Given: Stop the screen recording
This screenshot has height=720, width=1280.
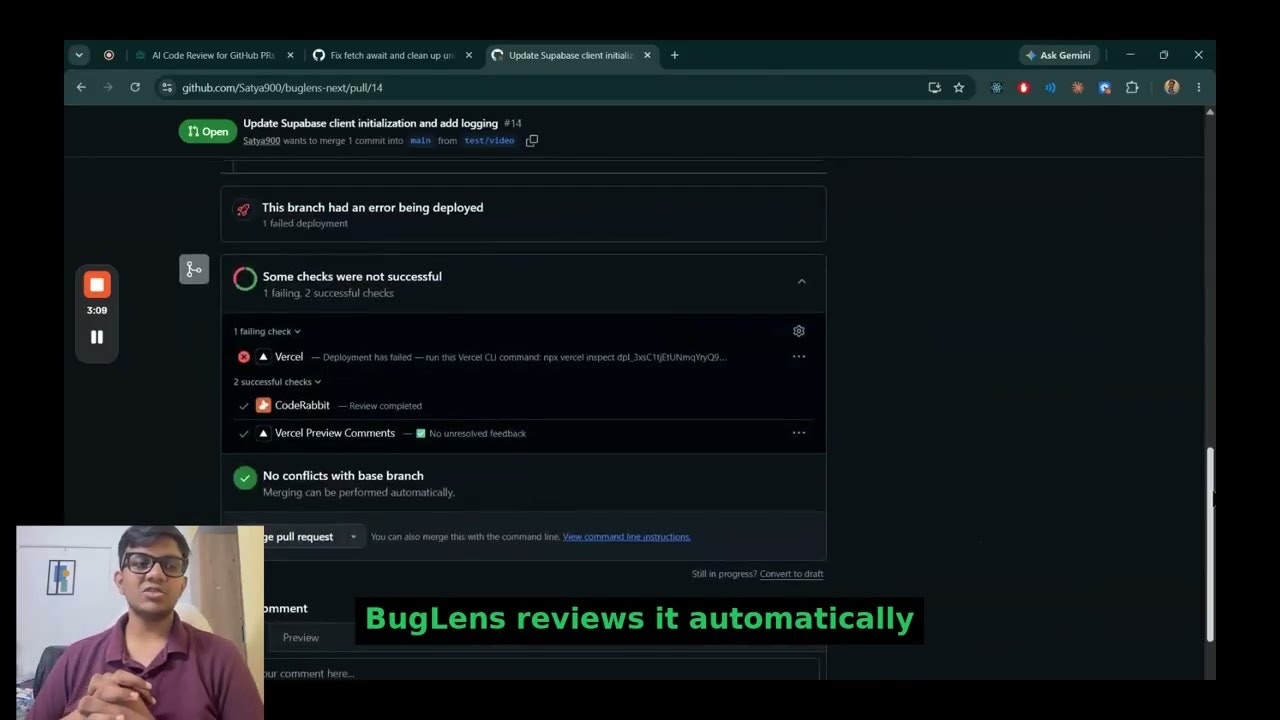Looking at the screenshot, I should click(x=97, y=285).
